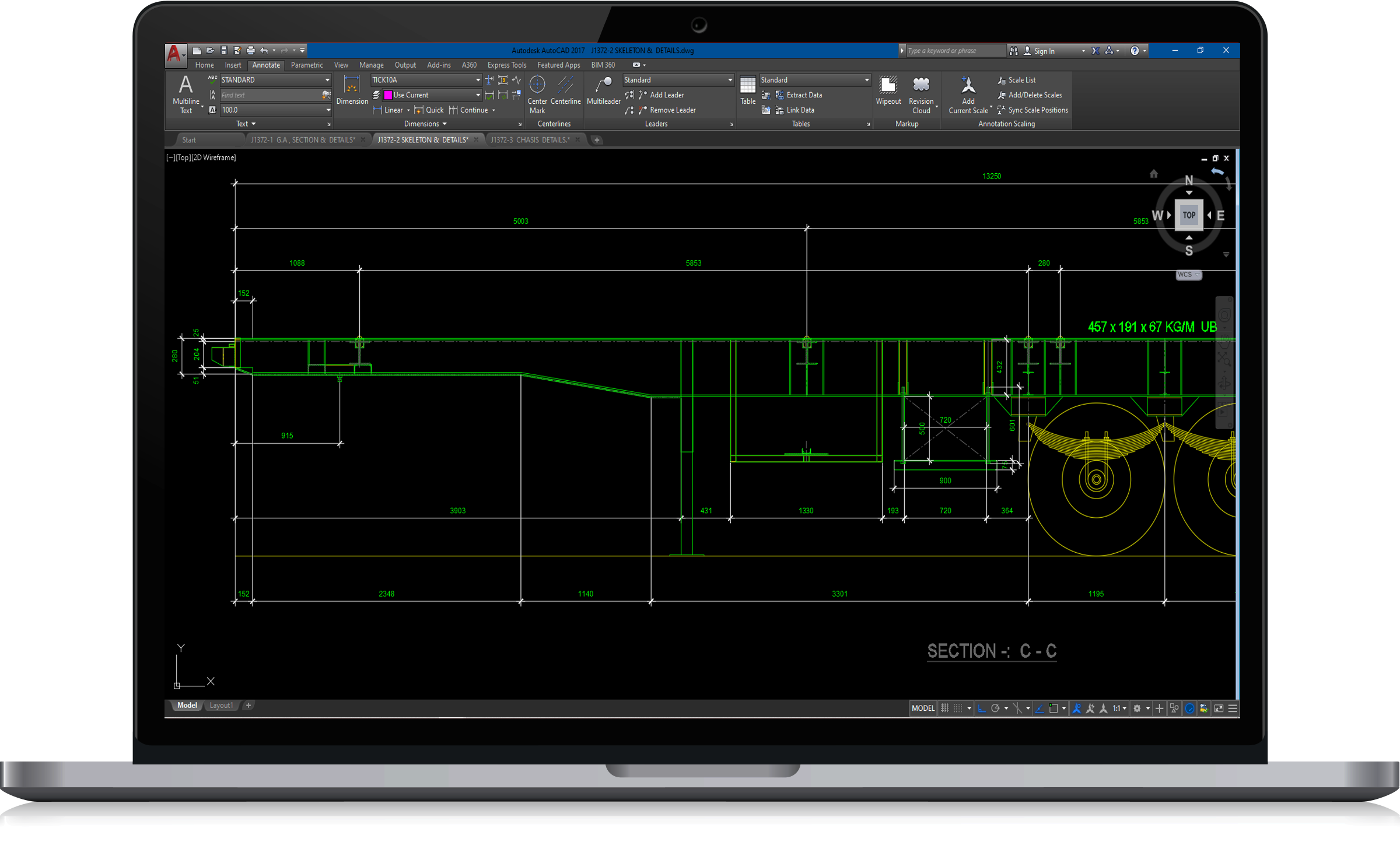Toggle Ortho mode in status bar
This screenshot has width=1400, height=842.
tap(982, 708)
